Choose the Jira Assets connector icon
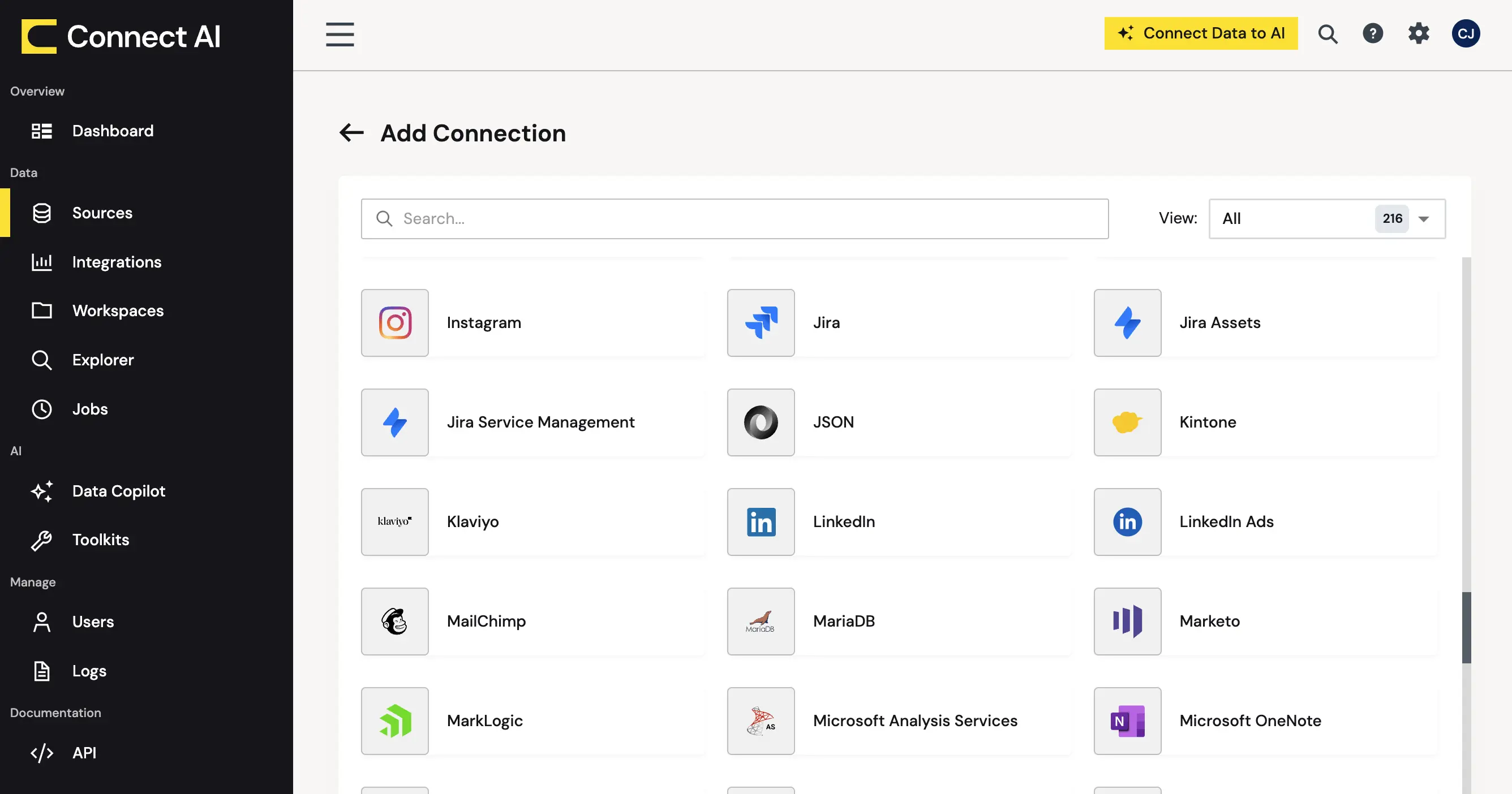 [1127, 322]
